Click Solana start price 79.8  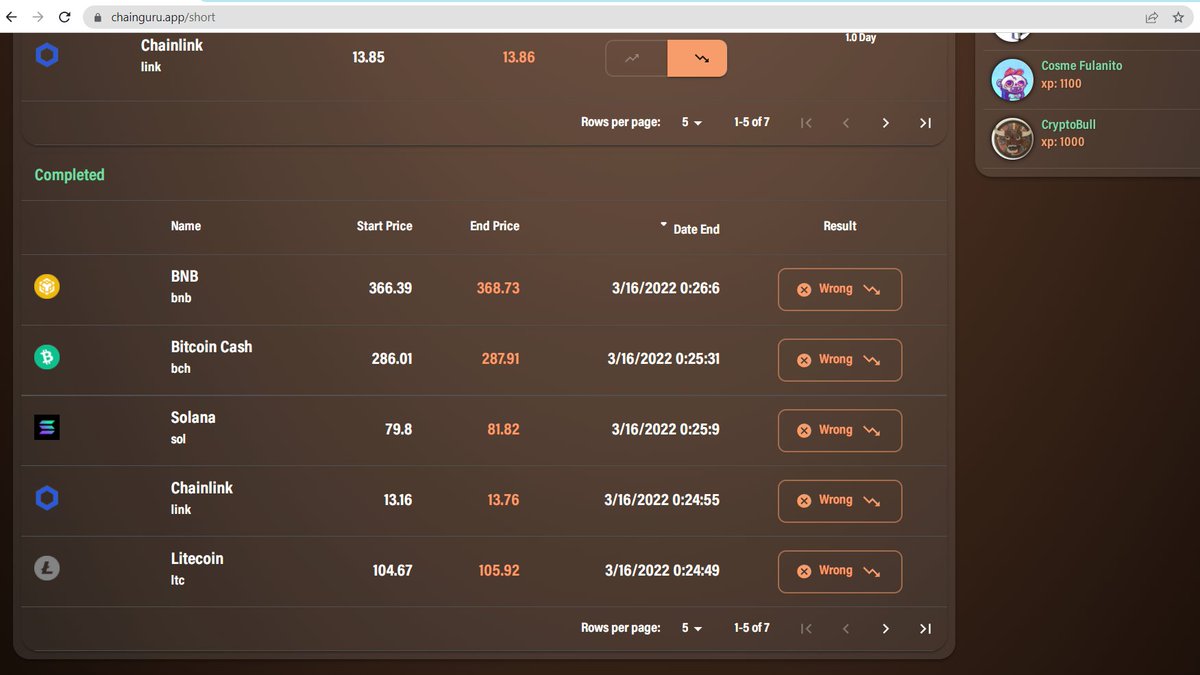[x=398, y=429]
